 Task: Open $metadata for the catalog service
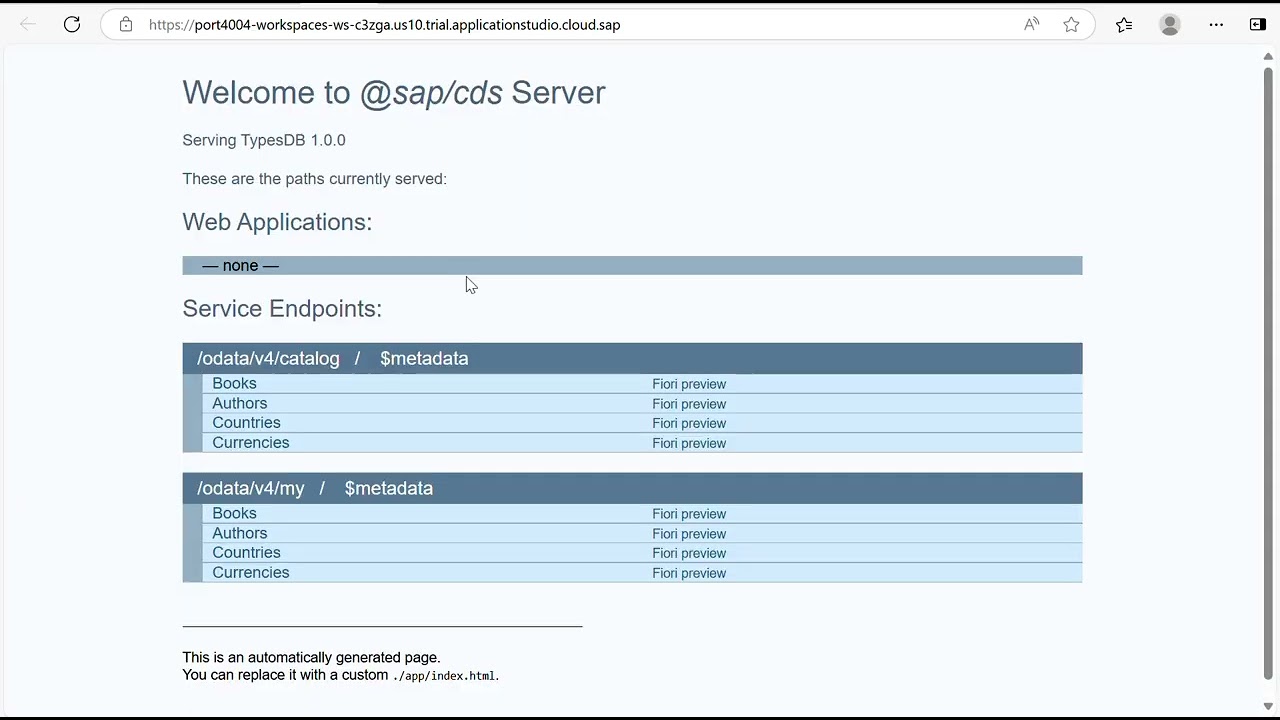coord(424,358)
